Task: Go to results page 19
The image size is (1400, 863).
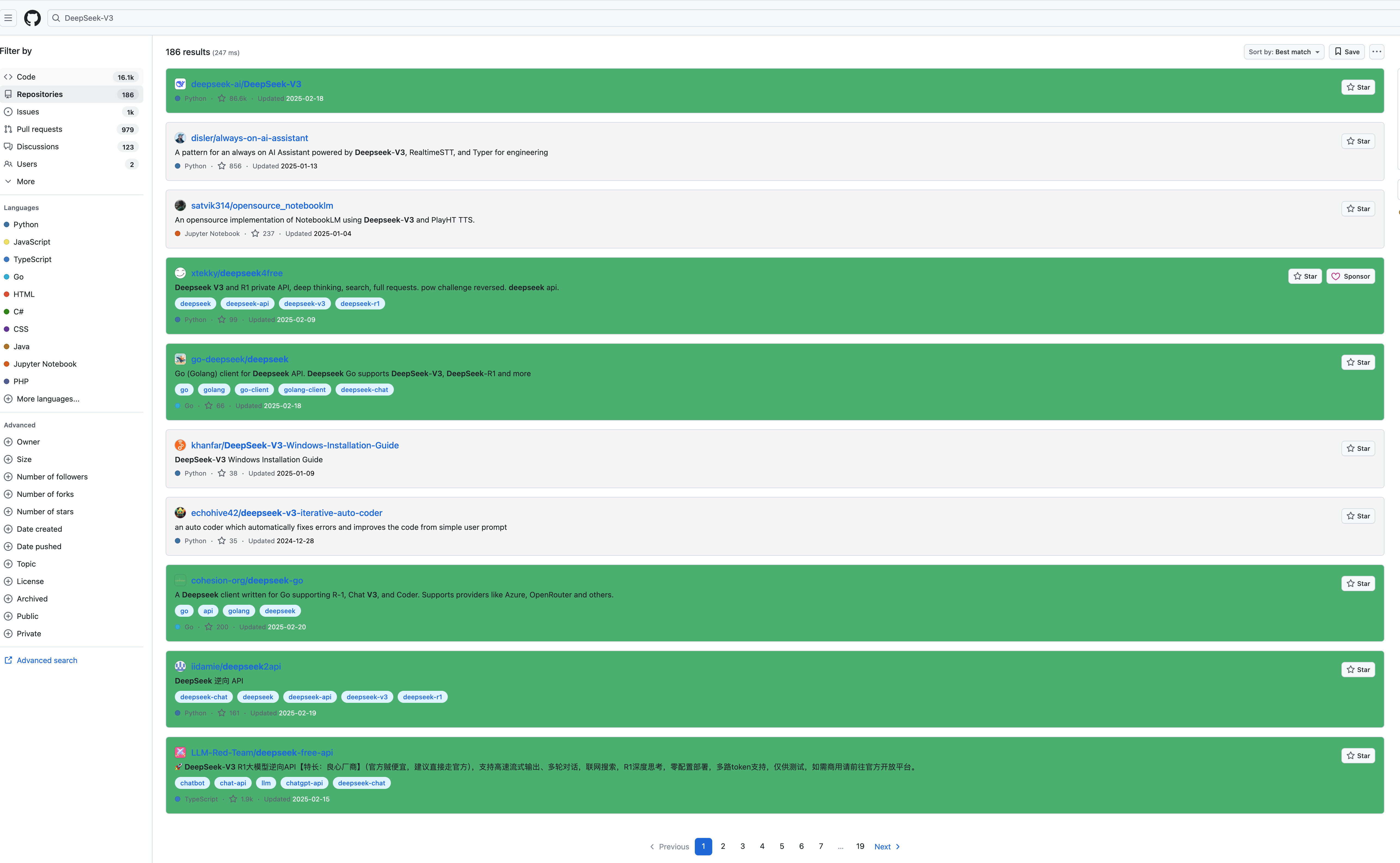Action: pyautogui.click(x=860, y=846)
